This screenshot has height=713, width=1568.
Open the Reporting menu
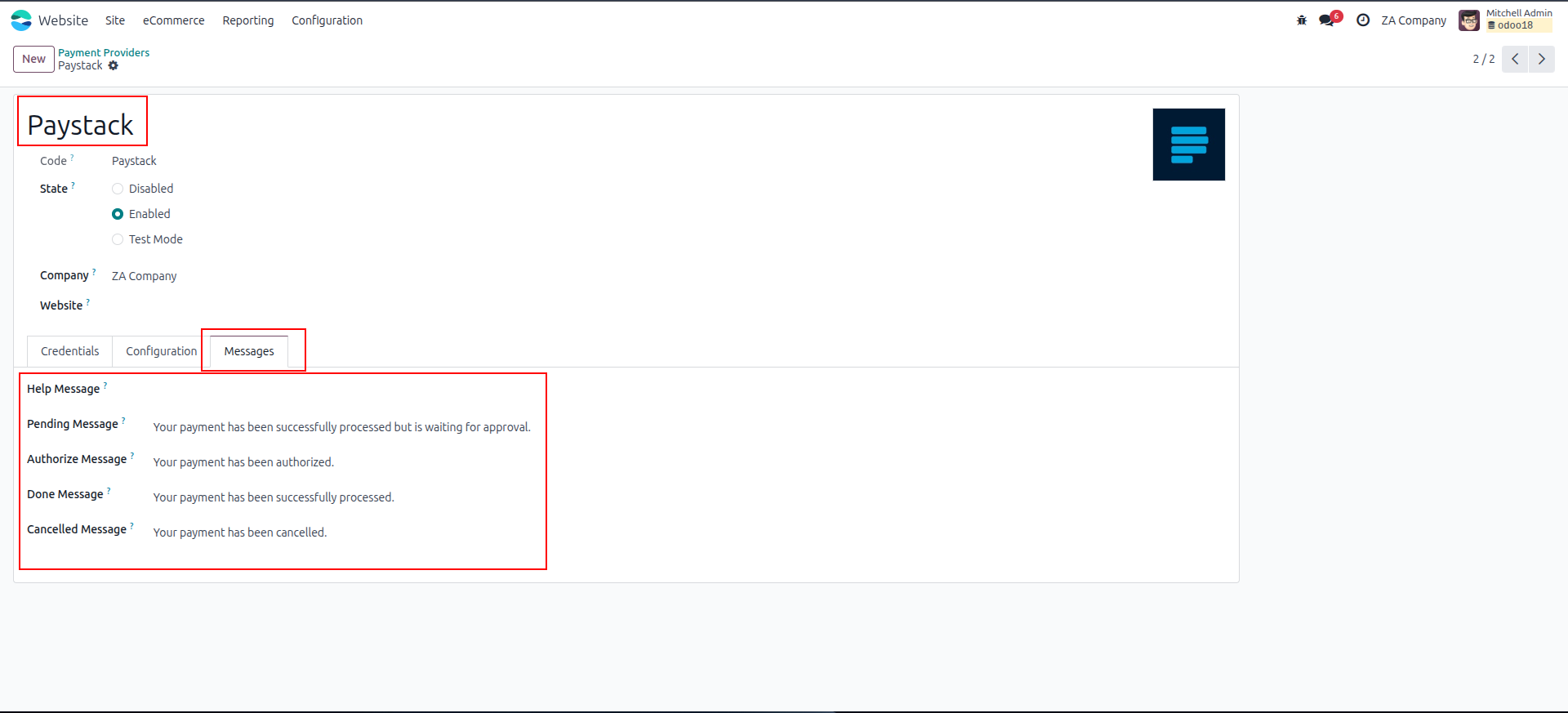point(248,20)
